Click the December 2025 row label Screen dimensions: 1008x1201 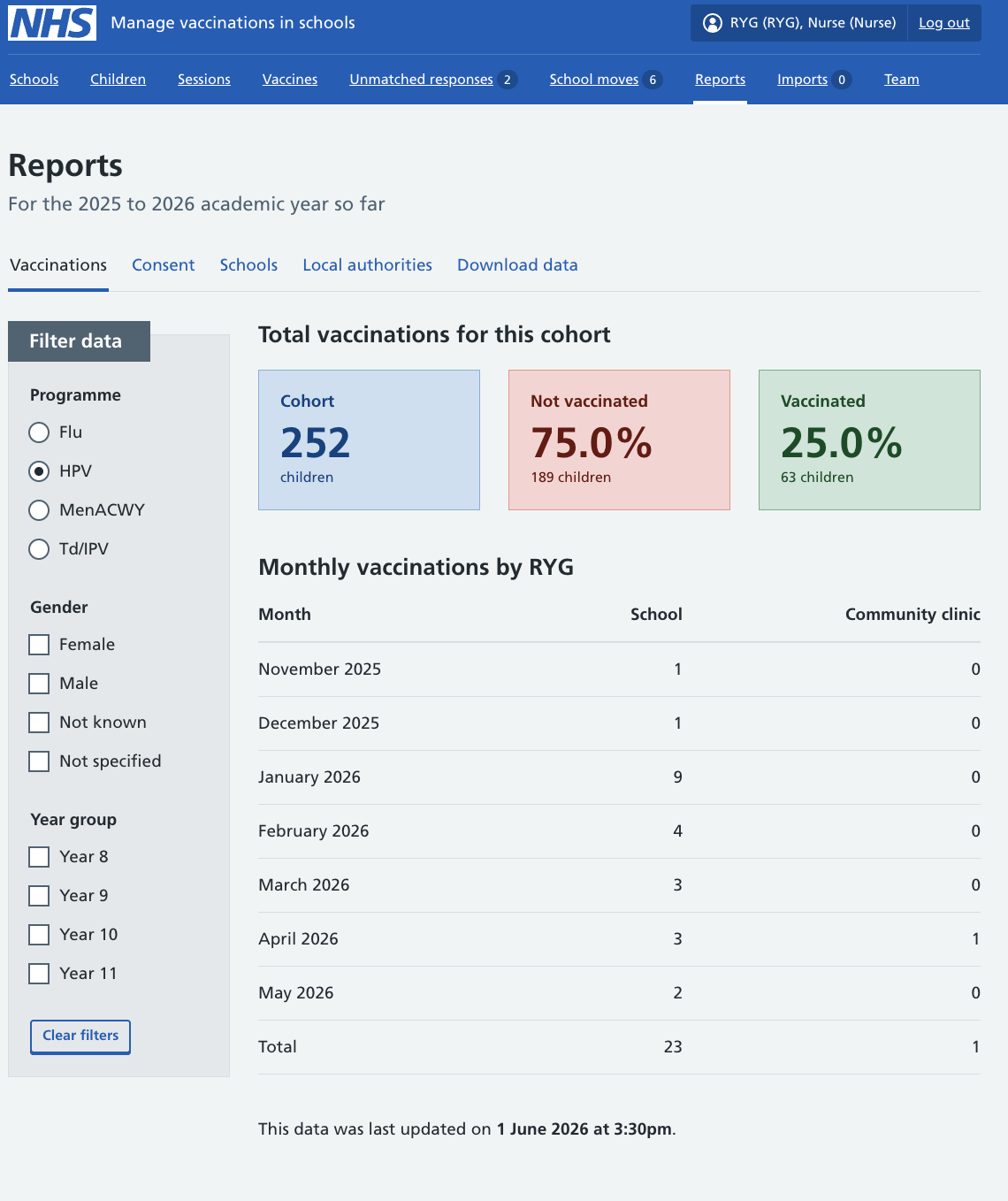tap(318, 723)
